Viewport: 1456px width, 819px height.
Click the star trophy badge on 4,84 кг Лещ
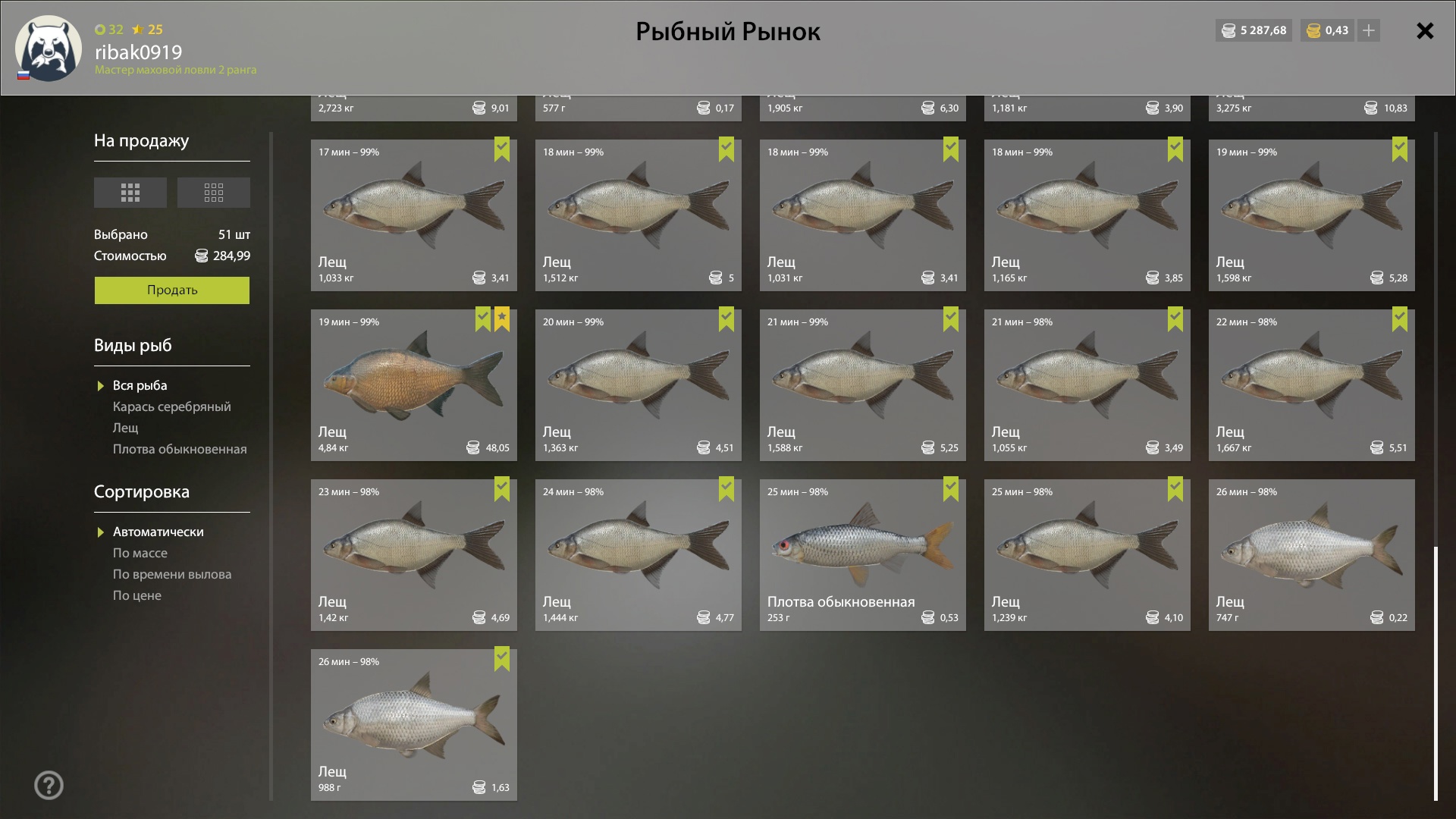pos(502,319)
